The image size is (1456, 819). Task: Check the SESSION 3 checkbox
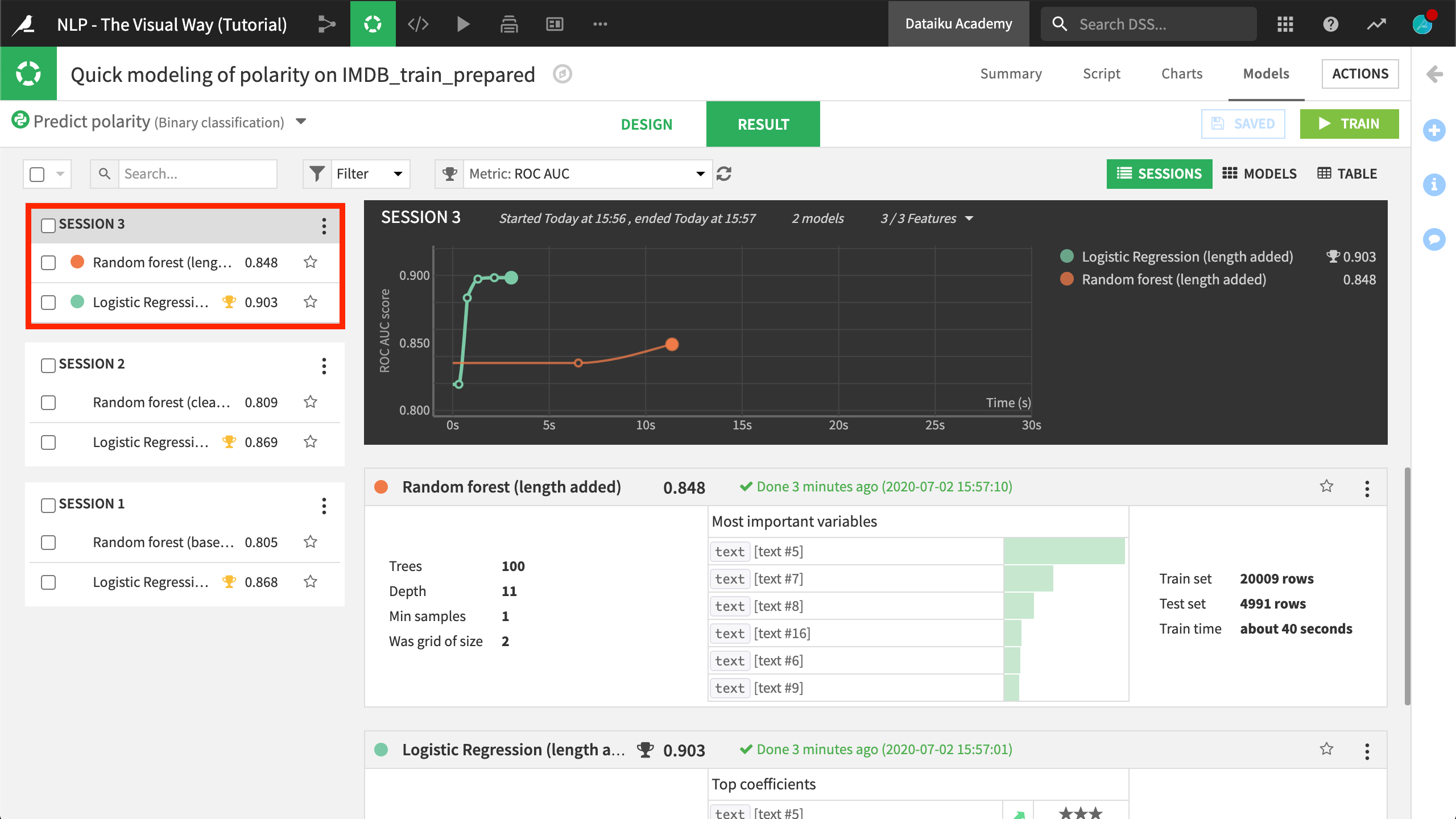click(48, 225)
